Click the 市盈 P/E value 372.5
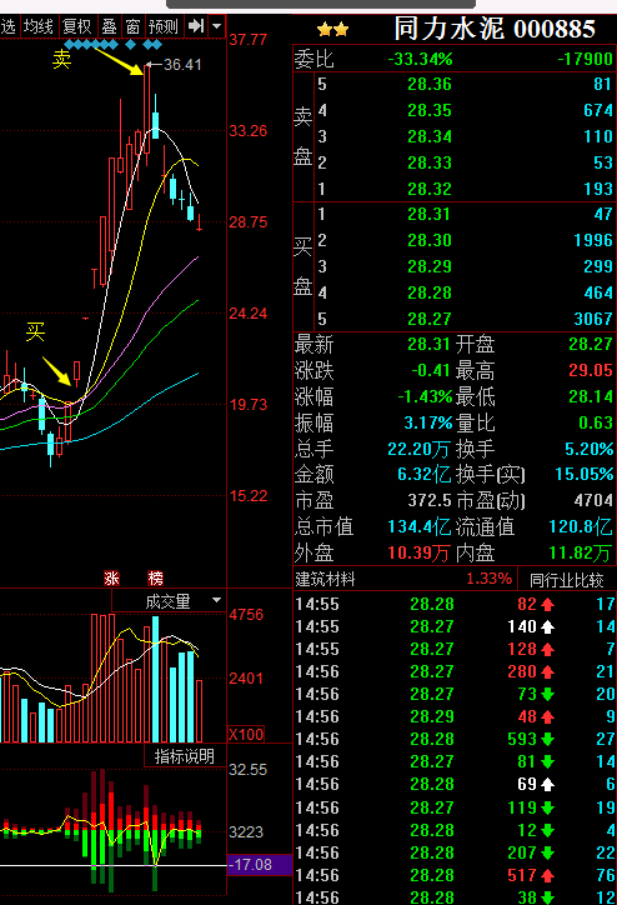 point(429,500)
